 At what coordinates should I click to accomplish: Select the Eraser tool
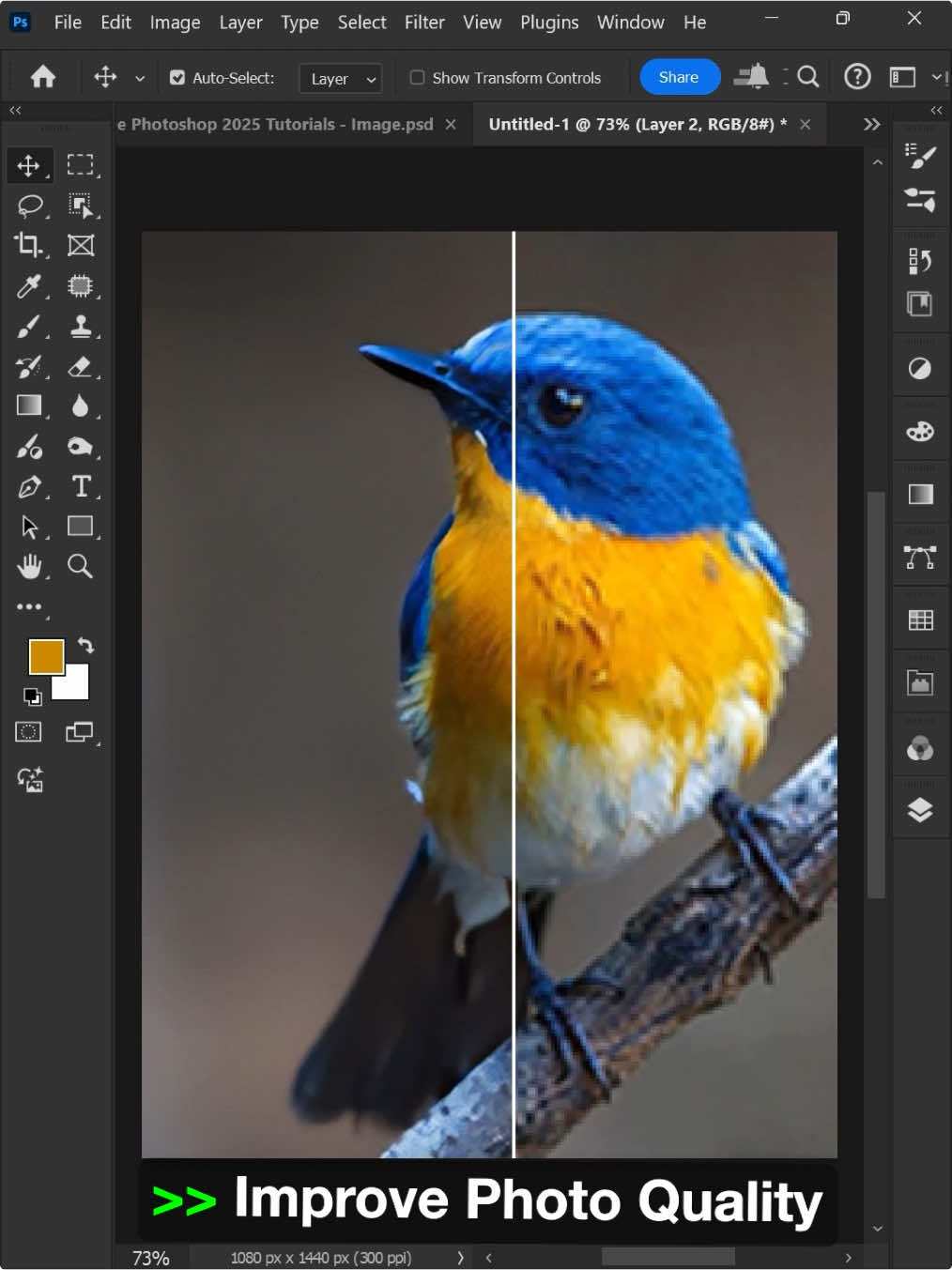[81, 367]
